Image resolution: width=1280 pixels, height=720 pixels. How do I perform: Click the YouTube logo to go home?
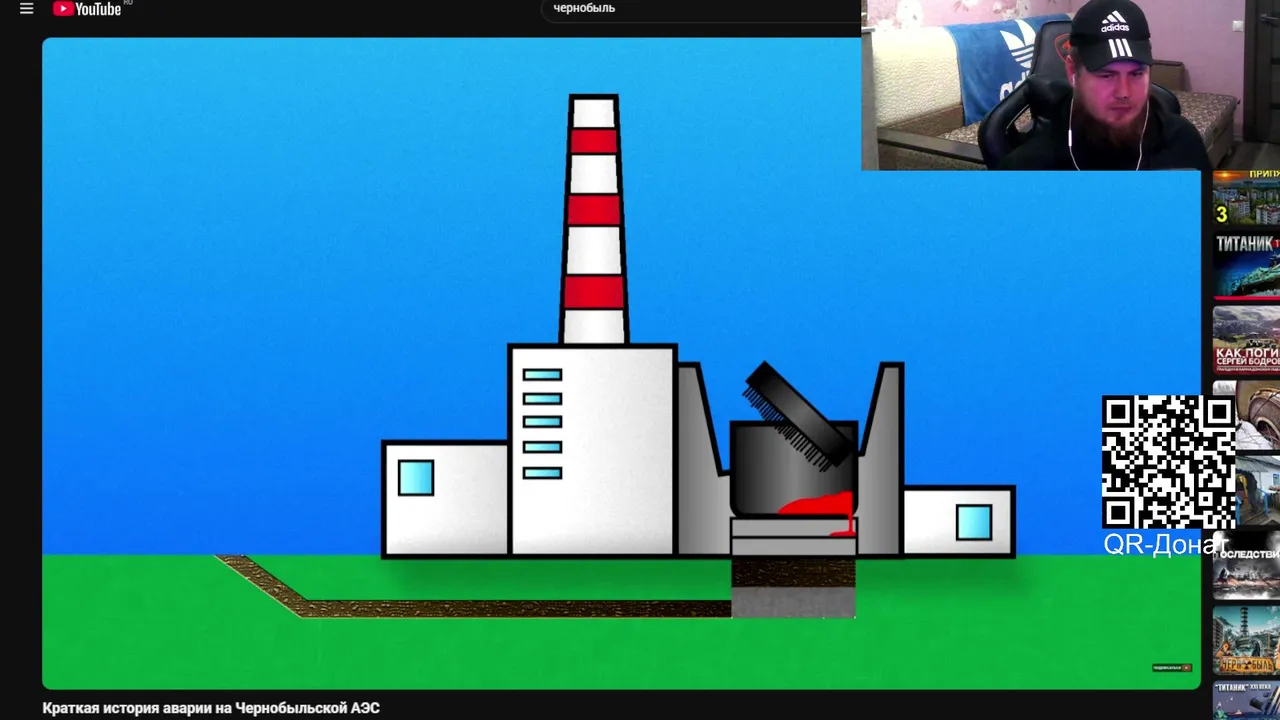[x=87, y=9]
